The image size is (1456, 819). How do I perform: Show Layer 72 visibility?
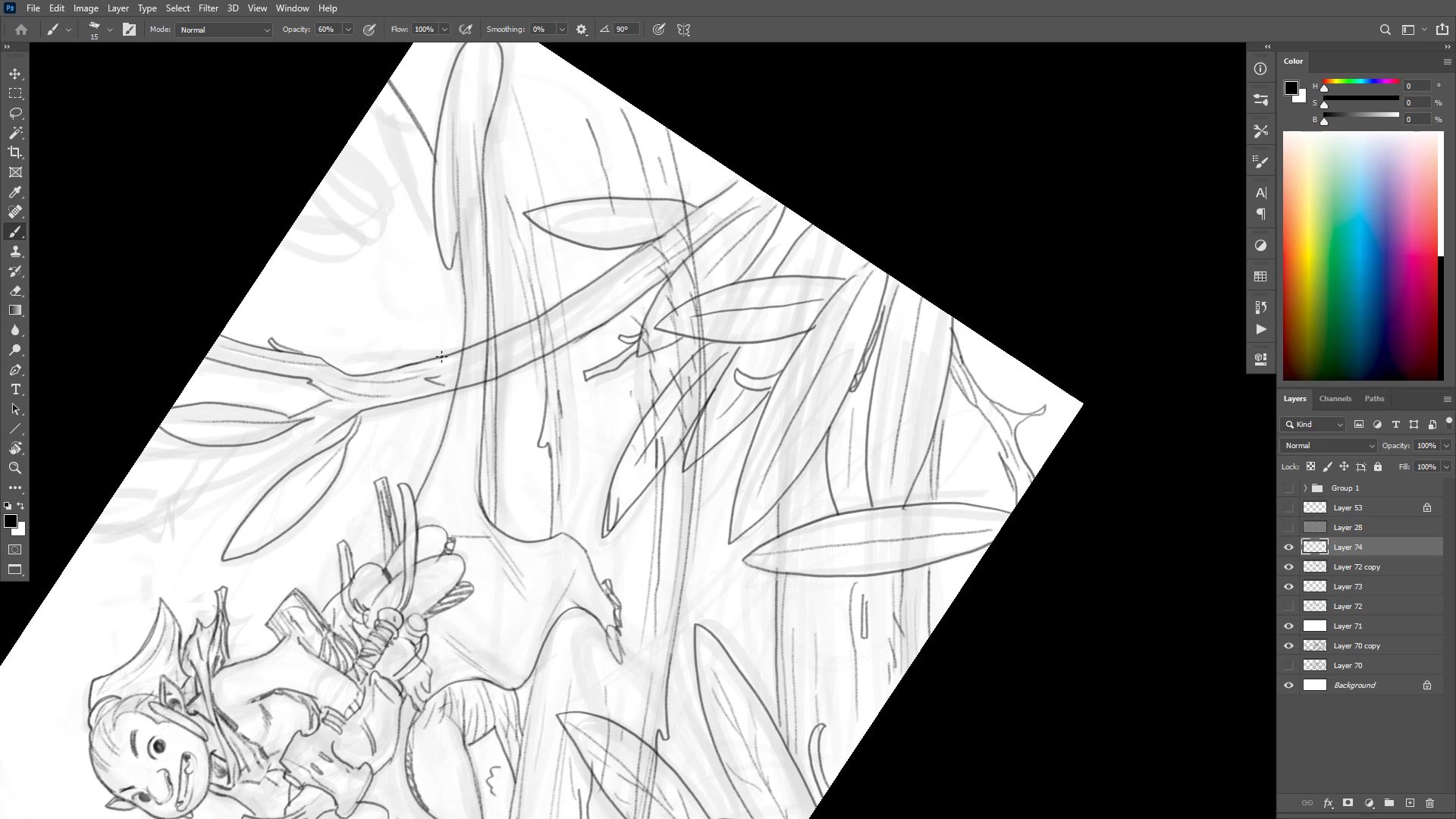point(1288,606)
